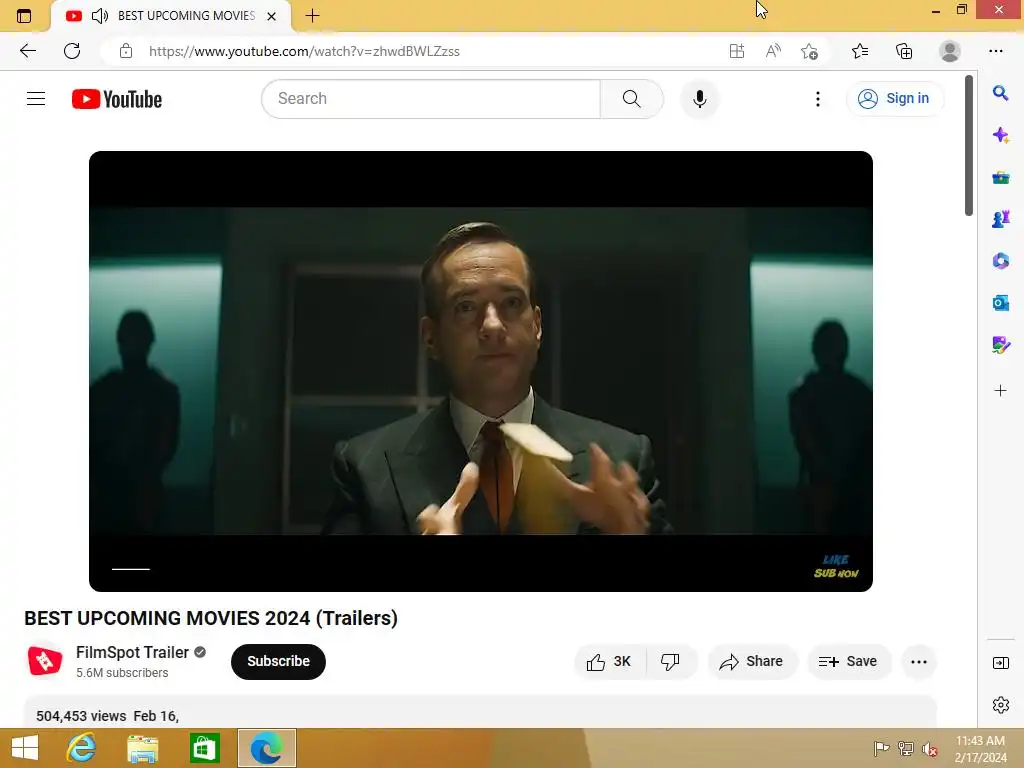Viewport: 1024px width, 768px height.
Task: Go back in the browser
Action: click(x=28, y=51)
